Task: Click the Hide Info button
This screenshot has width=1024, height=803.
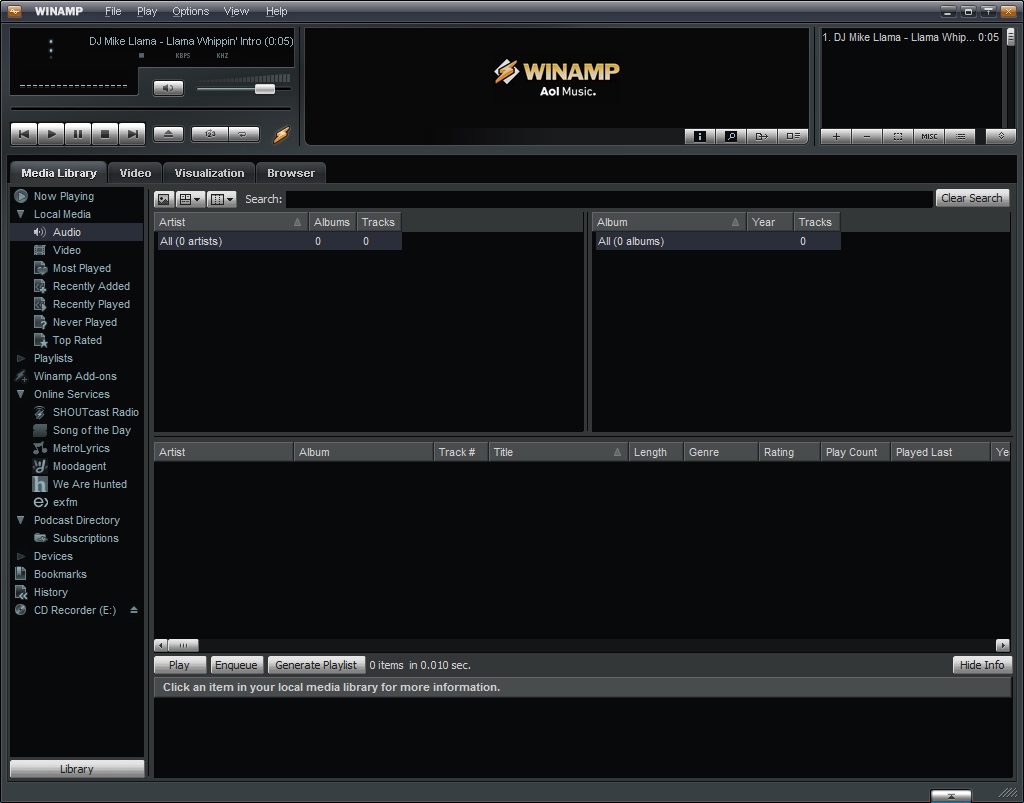Action: pos(982,665)
